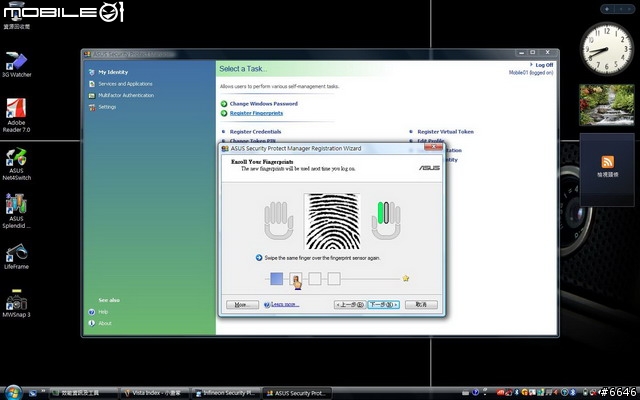Open the MWSnap 3 desktop icon
640x400 pixels.
pyautogui.click(x=16, y=304)
